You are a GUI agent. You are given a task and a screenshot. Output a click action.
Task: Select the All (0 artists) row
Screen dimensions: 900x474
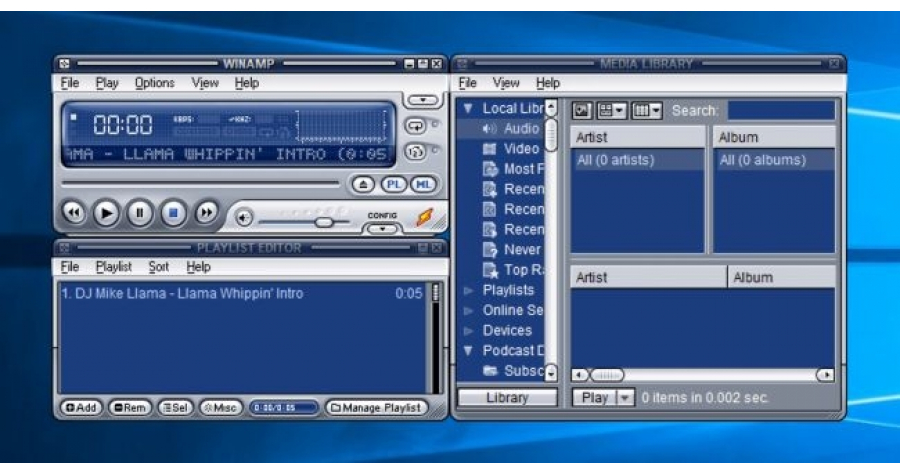(x=637, y=160)
